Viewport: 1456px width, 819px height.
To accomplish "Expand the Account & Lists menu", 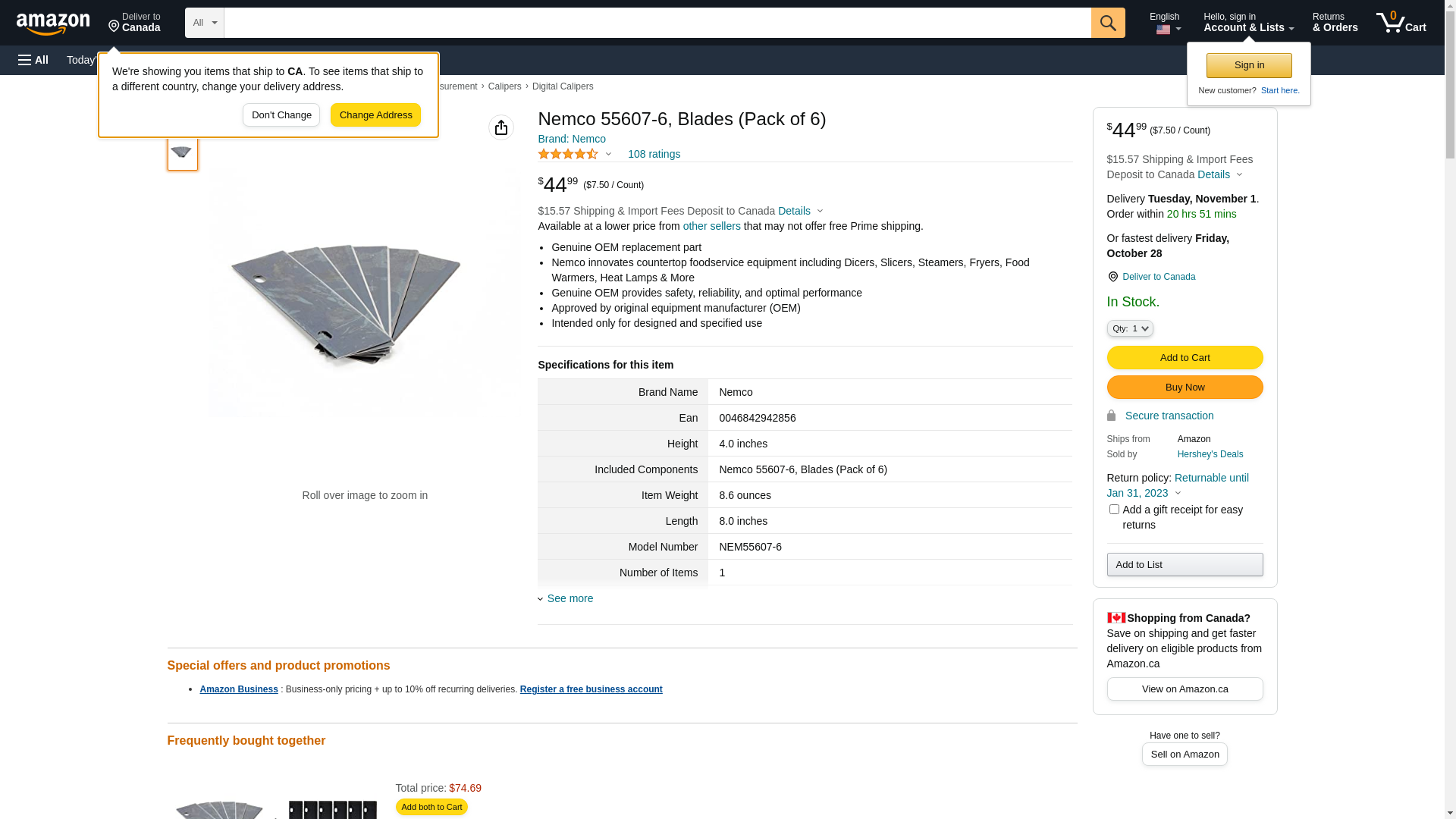I will (x=1248, y=23).
